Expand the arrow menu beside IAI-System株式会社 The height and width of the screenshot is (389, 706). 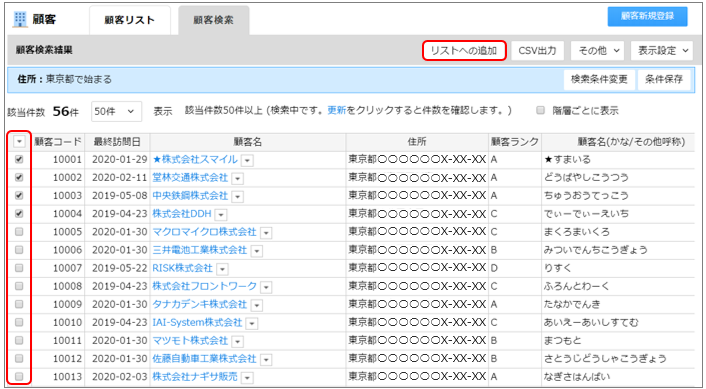pos(252,324)
